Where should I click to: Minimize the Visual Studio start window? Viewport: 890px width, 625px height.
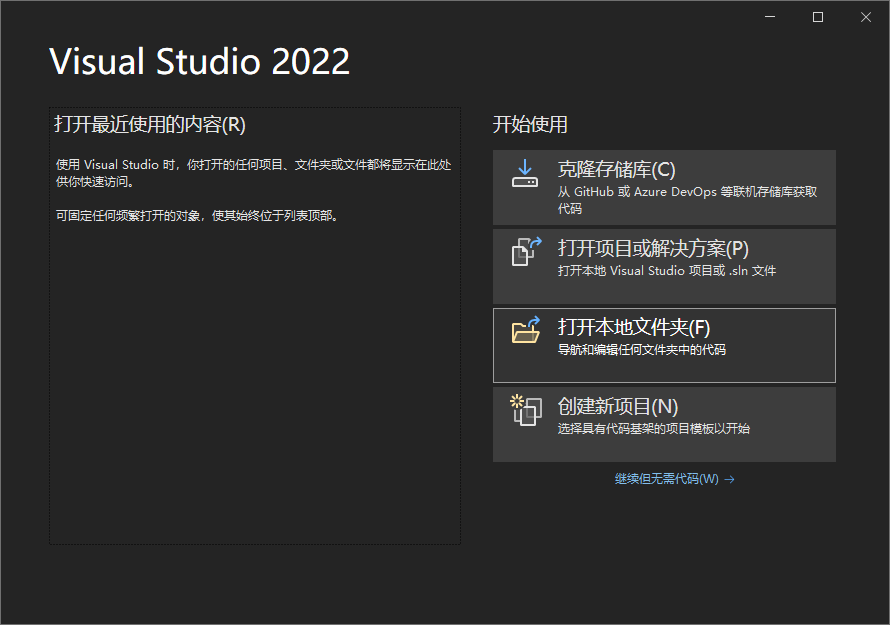(x=770, y=17)
